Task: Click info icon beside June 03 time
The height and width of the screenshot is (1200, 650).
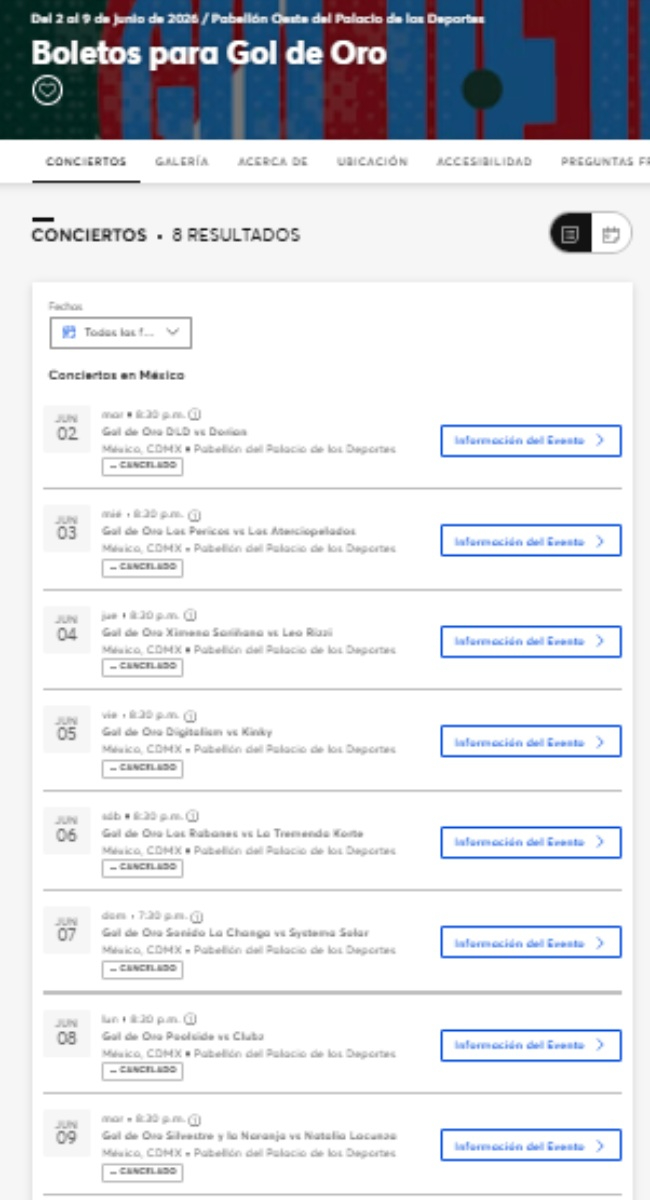Action: click(194, 515)
